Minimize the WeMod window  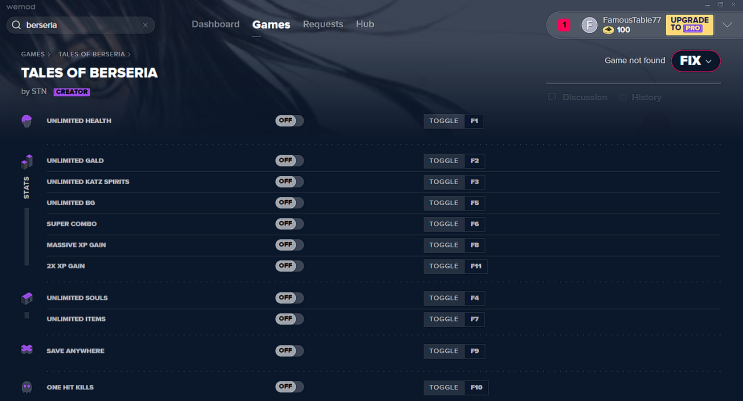click(x=707, y=5)
